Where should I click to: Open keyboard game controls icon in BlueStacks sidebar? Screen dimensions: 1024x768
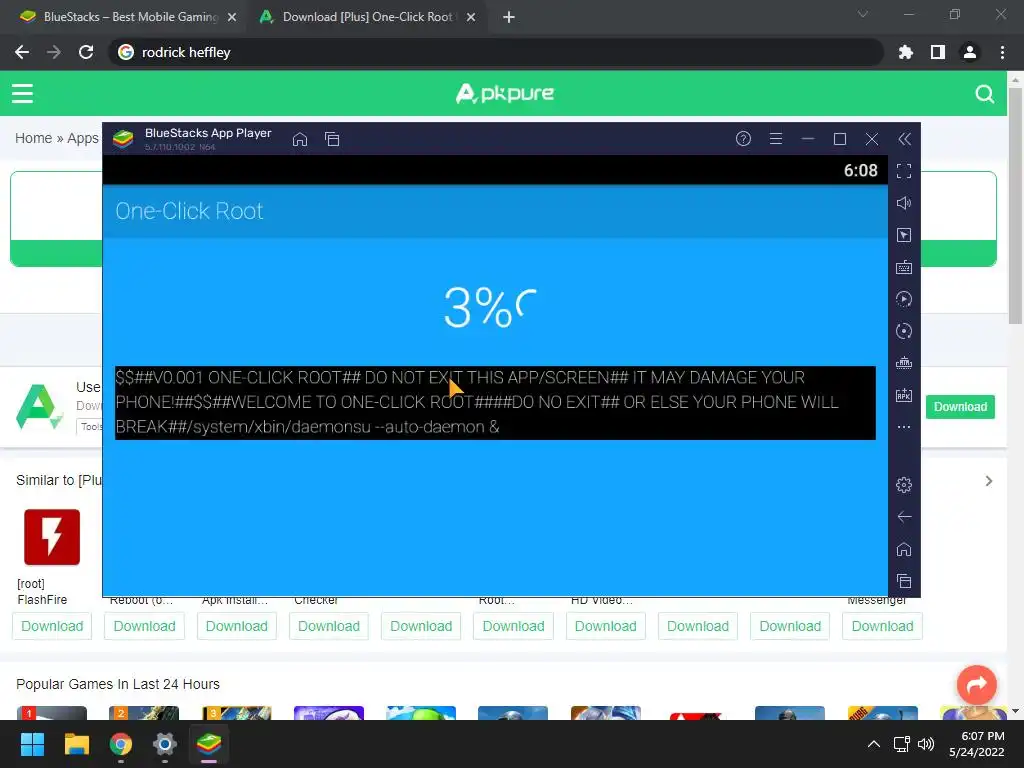click(904, 267)
